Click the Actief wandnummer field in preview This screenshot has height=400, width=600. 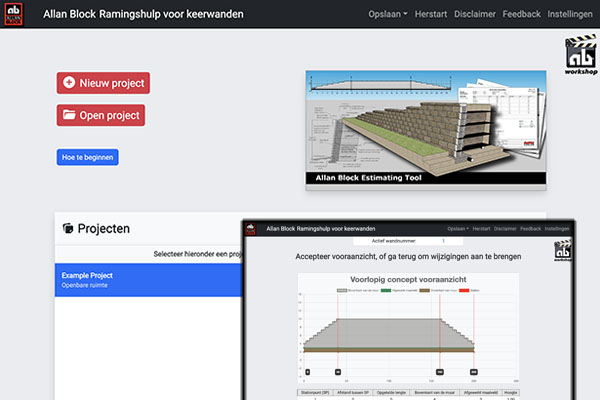point(408,241)
